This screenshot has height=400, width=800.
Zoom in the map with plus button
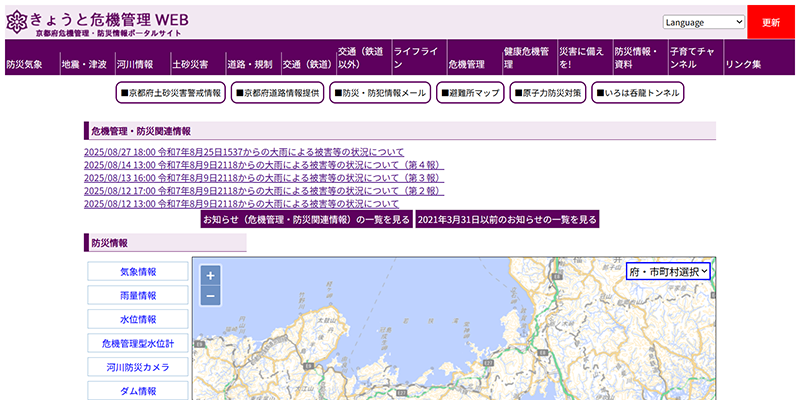[x=210, y=276]
